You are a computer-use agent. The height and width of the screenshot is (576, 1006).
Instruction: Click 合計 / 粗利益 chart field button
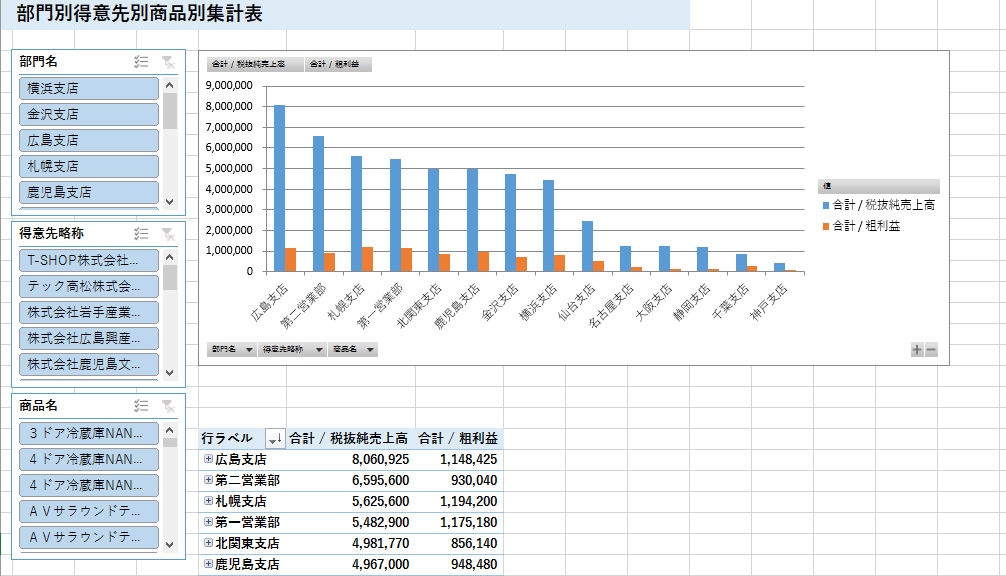point(338,64)
